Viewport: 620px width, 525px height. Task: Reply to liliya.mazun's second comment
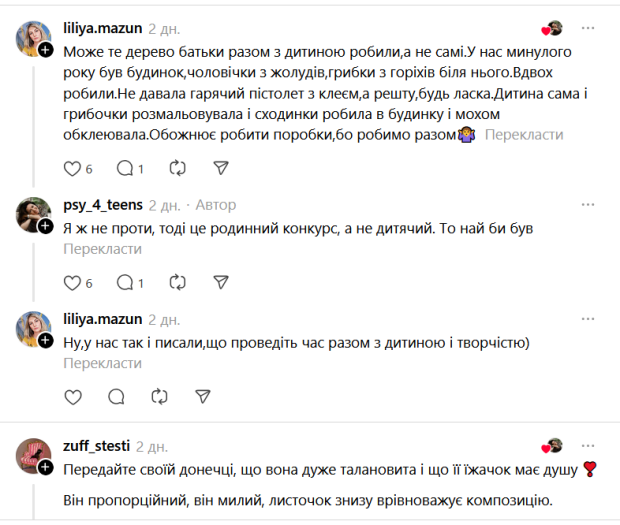[116, 396]
